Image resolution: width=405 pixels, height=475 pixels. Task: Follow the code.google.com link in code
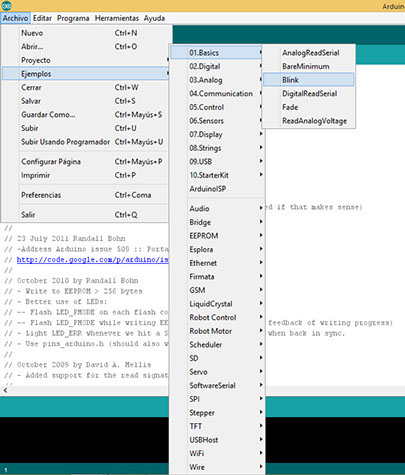tap(93, 260)
